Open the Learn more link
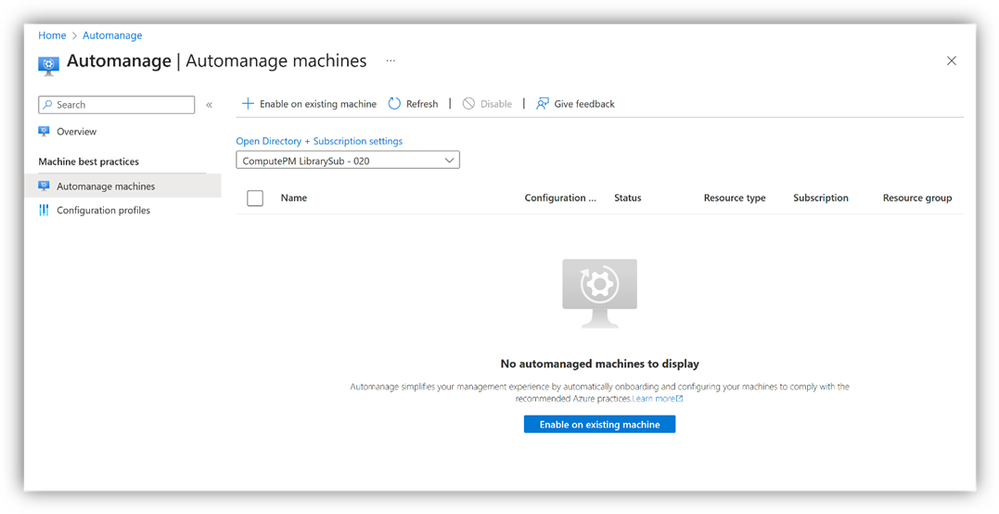The image size is (999, 514). pyautogui.click(x=653, y=399)
